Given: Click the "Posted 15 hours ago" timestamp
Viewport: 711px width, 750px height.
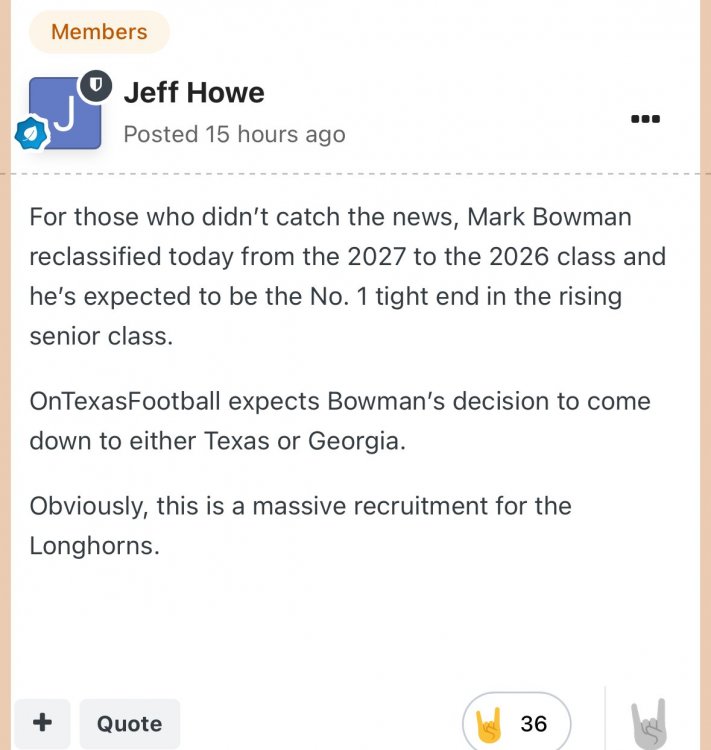Looking at the screenshot, I should [234, 134].
